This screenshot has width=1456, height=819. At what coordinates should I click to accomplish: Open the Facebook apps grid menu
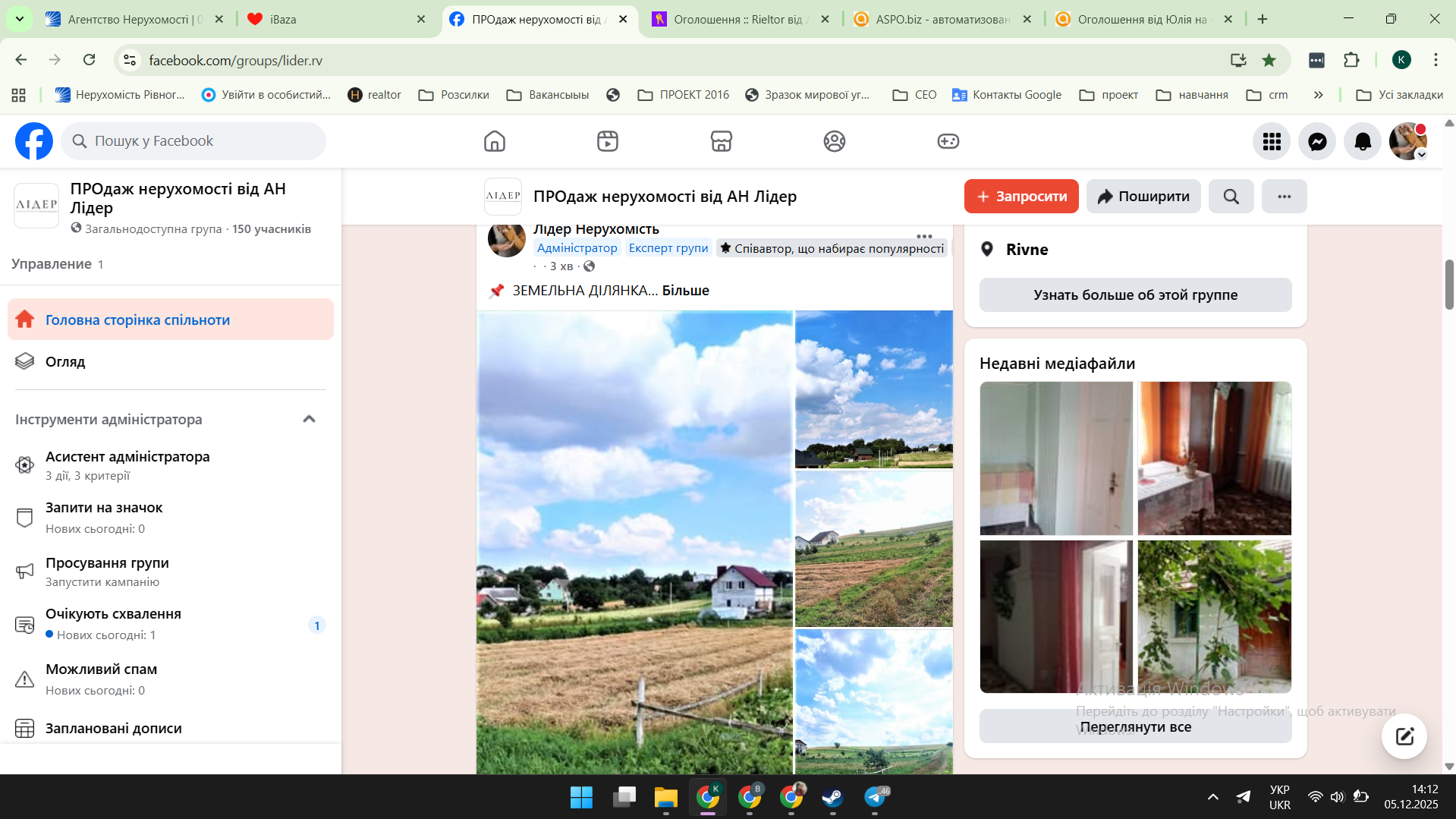pos(1272,141)
